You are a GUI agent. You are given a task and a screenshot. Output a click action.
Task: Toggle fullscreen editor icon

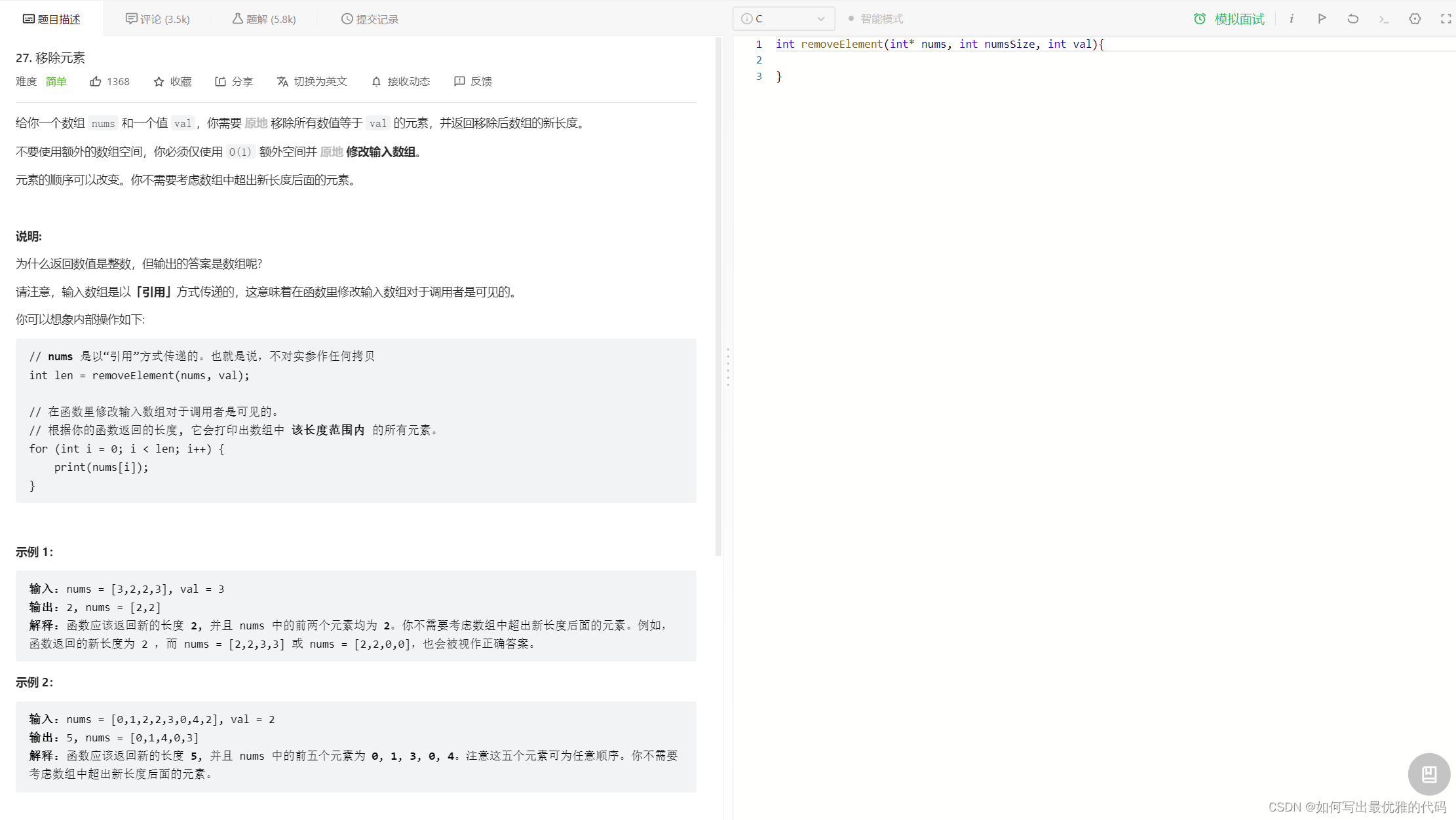1446,18
